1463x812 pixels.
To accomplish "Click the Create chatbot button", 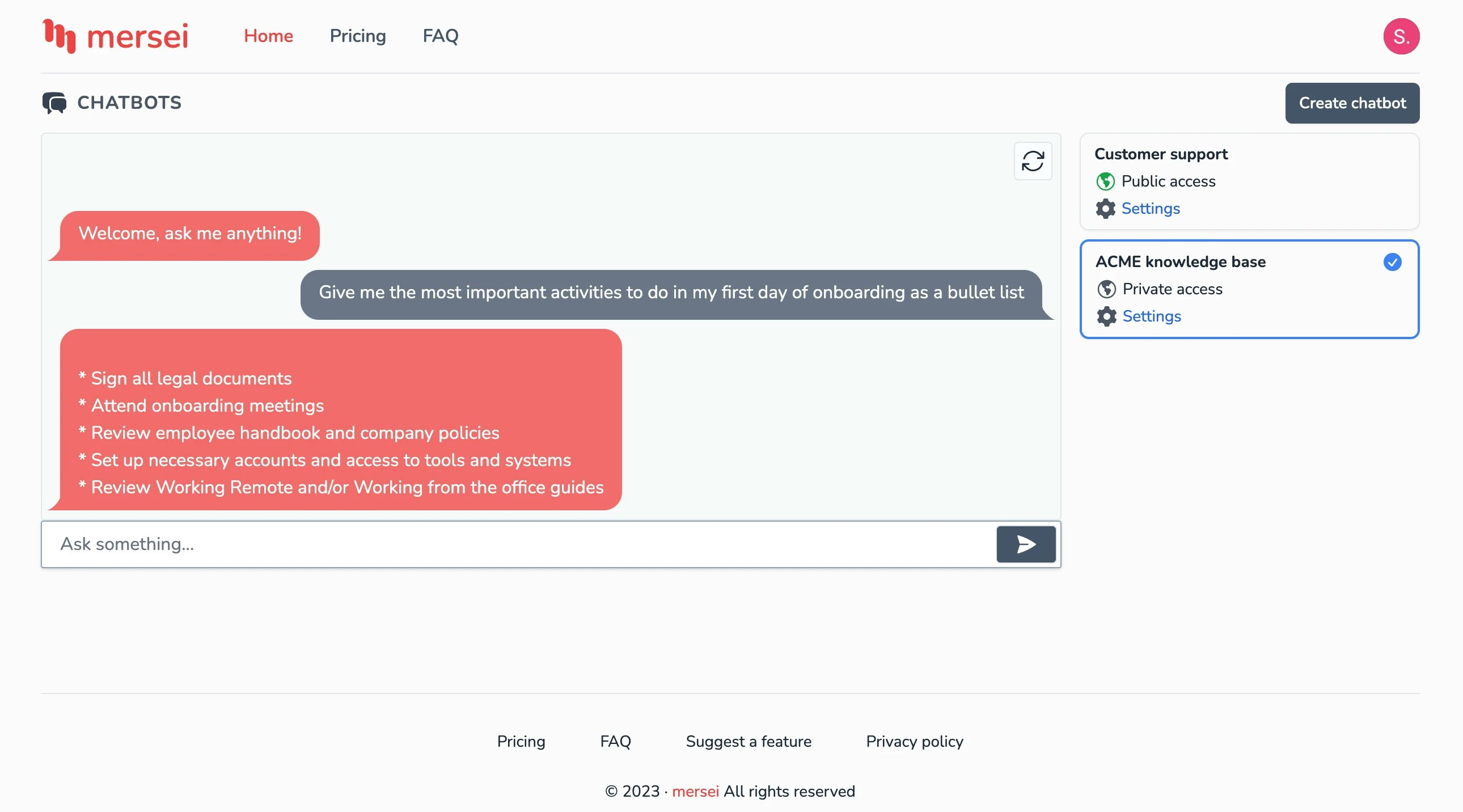I will coord(1352,102).
